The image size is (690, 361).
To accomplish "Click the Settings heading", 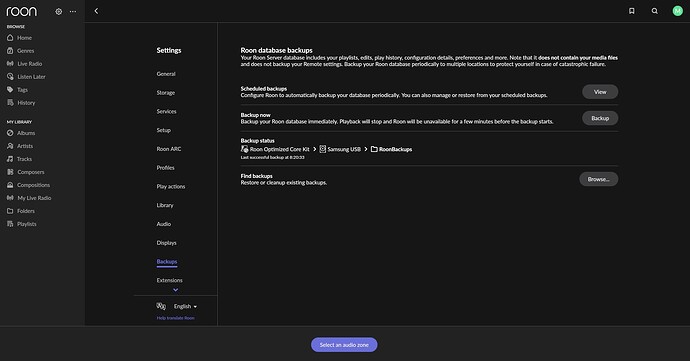I will [169, 50].
